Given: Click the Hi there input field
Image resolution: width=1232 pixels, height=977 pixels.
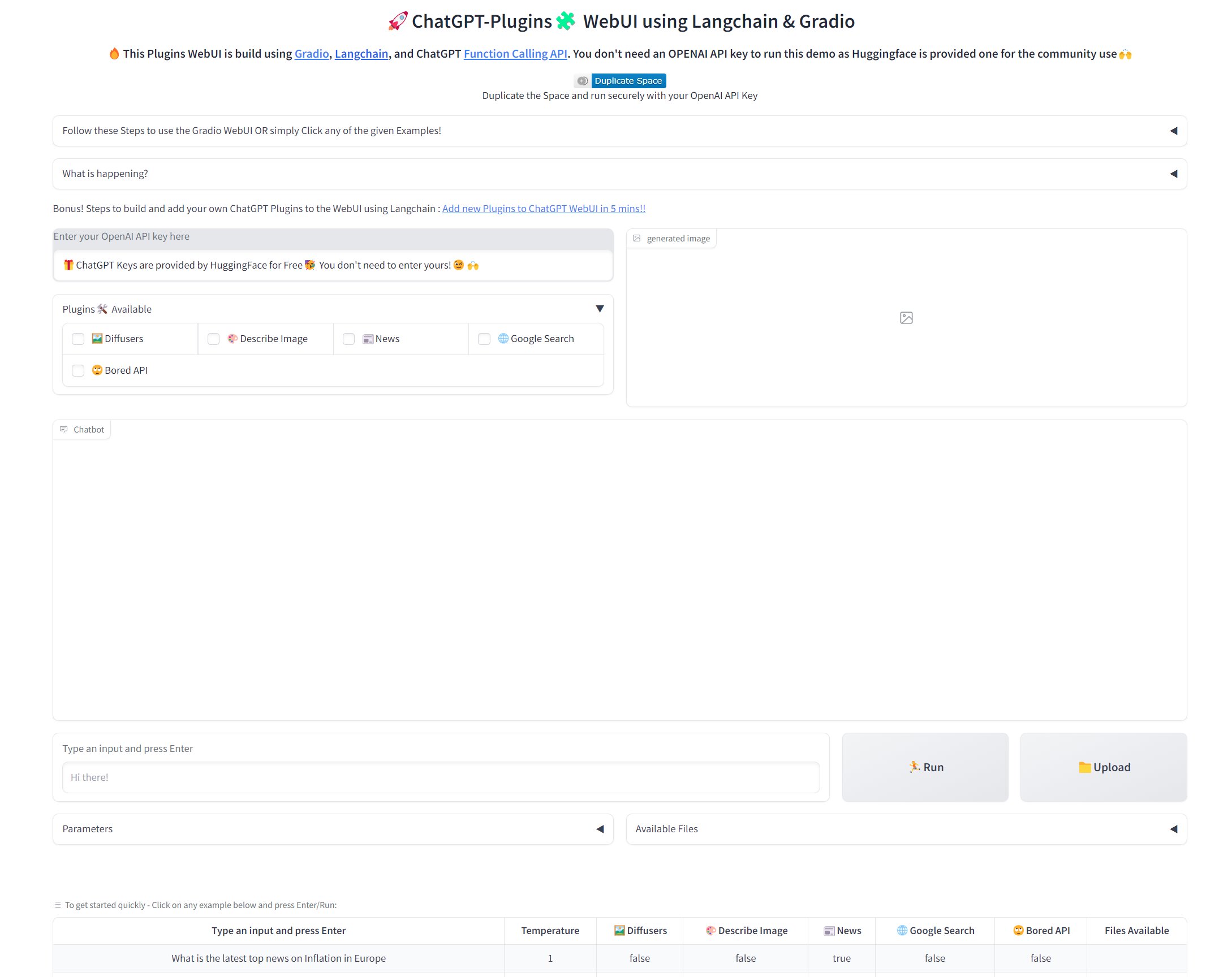Looking at the screenshot, I should 440,777.
